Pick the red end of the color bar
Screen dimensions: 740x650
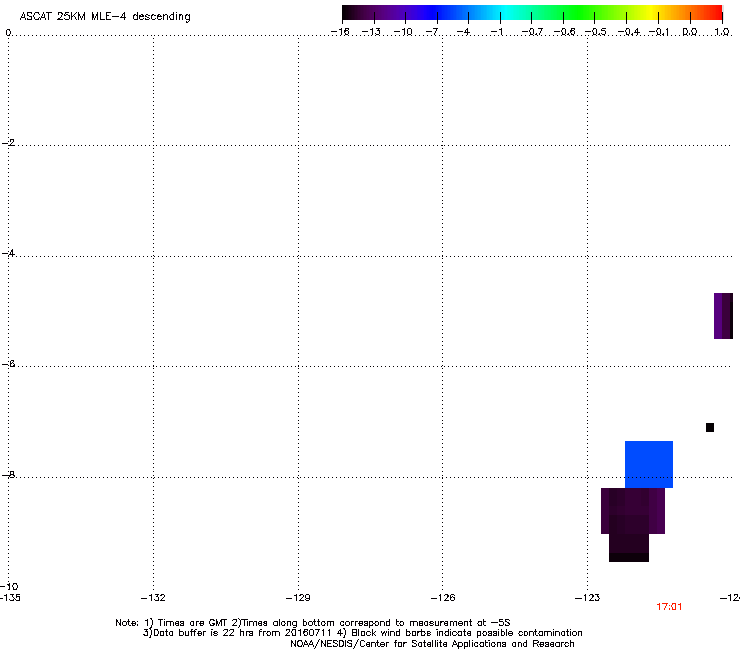(x=715, y=13)
